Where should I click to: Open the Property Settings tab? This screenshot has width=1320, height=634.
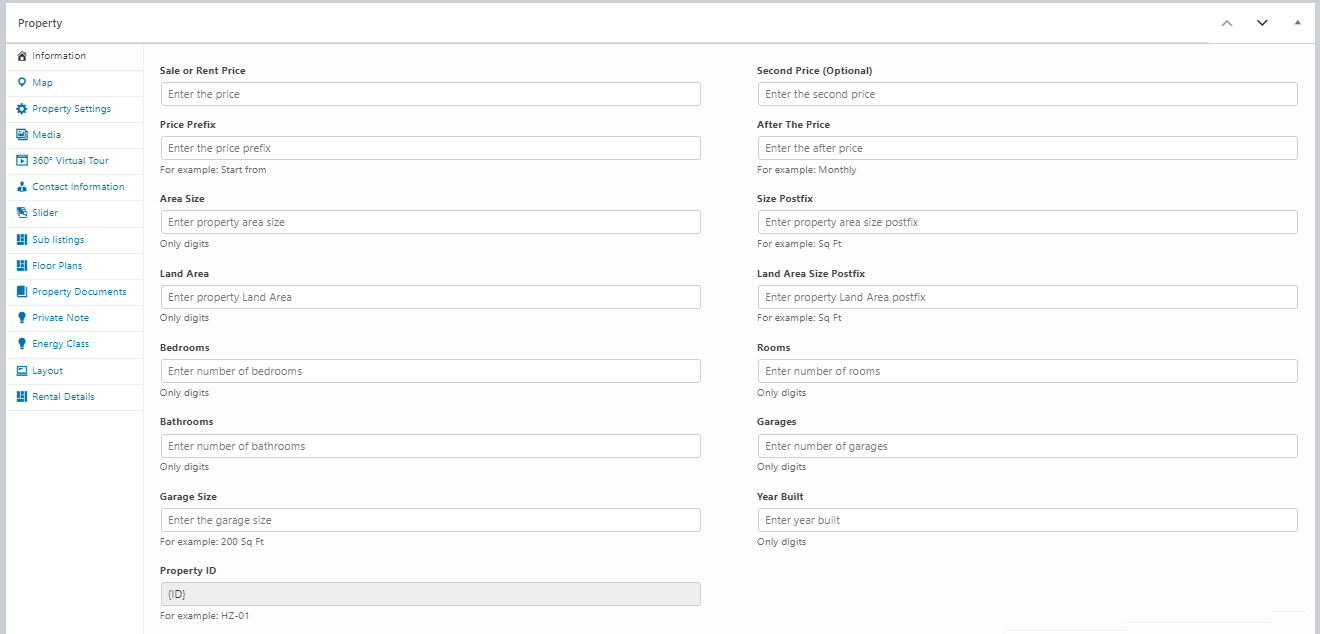point(75,109)
